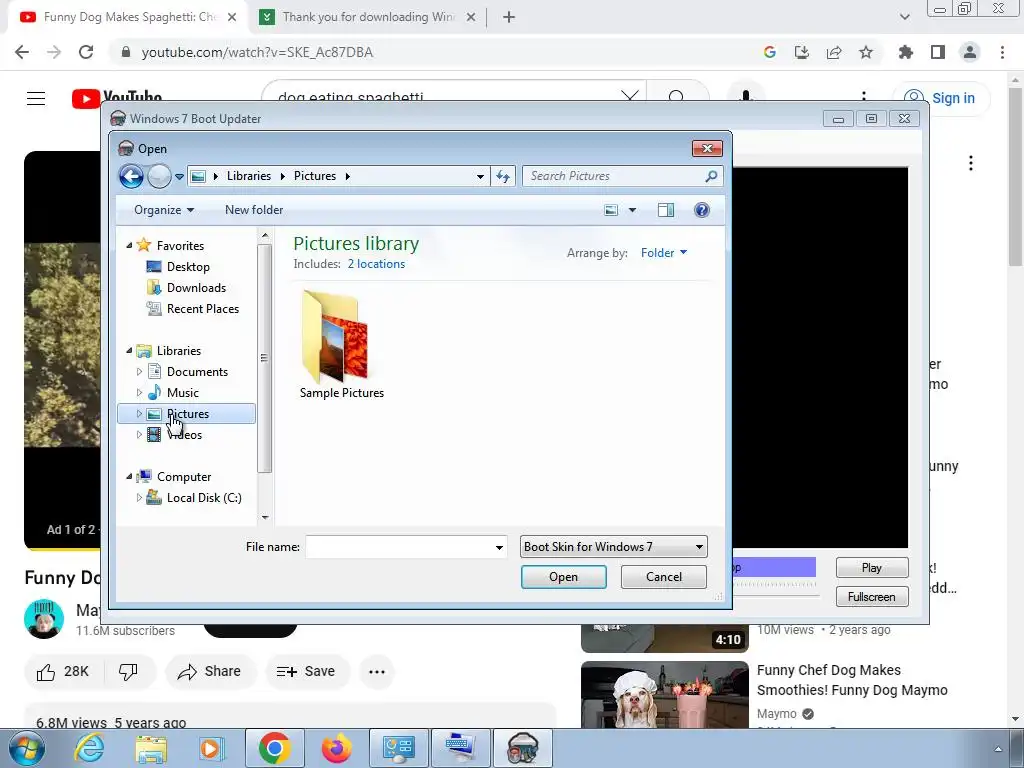This screenshot has width=1024, height=768.
Task: Open Help via the blue question mark
Action: pyautogui.click(x=701, y=210)
